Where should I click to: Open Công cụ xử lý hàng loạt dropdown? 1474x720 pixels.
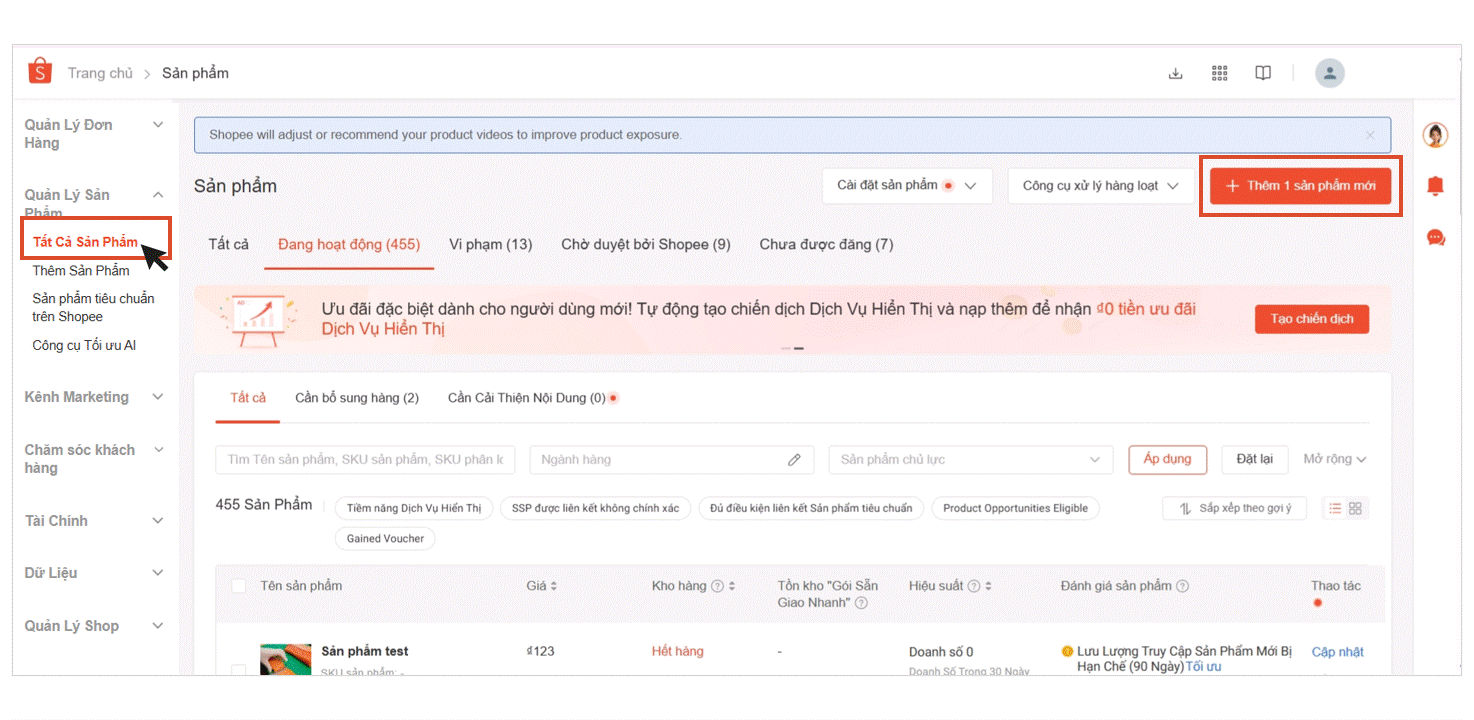click(x=1102, y=186)
